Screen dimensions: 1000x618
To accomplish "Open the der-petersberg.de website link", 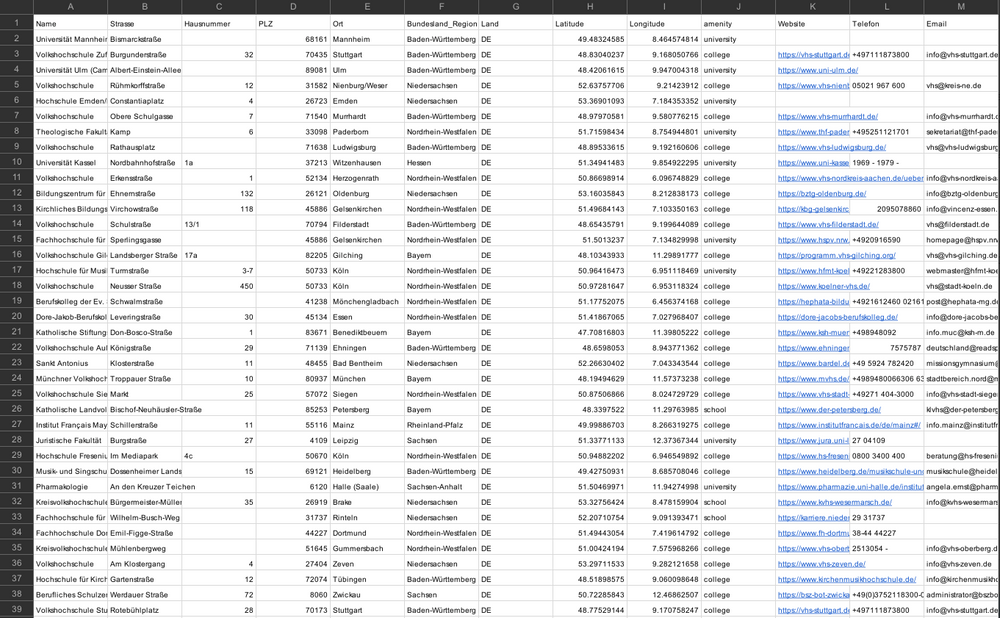I will click(829, 409).
